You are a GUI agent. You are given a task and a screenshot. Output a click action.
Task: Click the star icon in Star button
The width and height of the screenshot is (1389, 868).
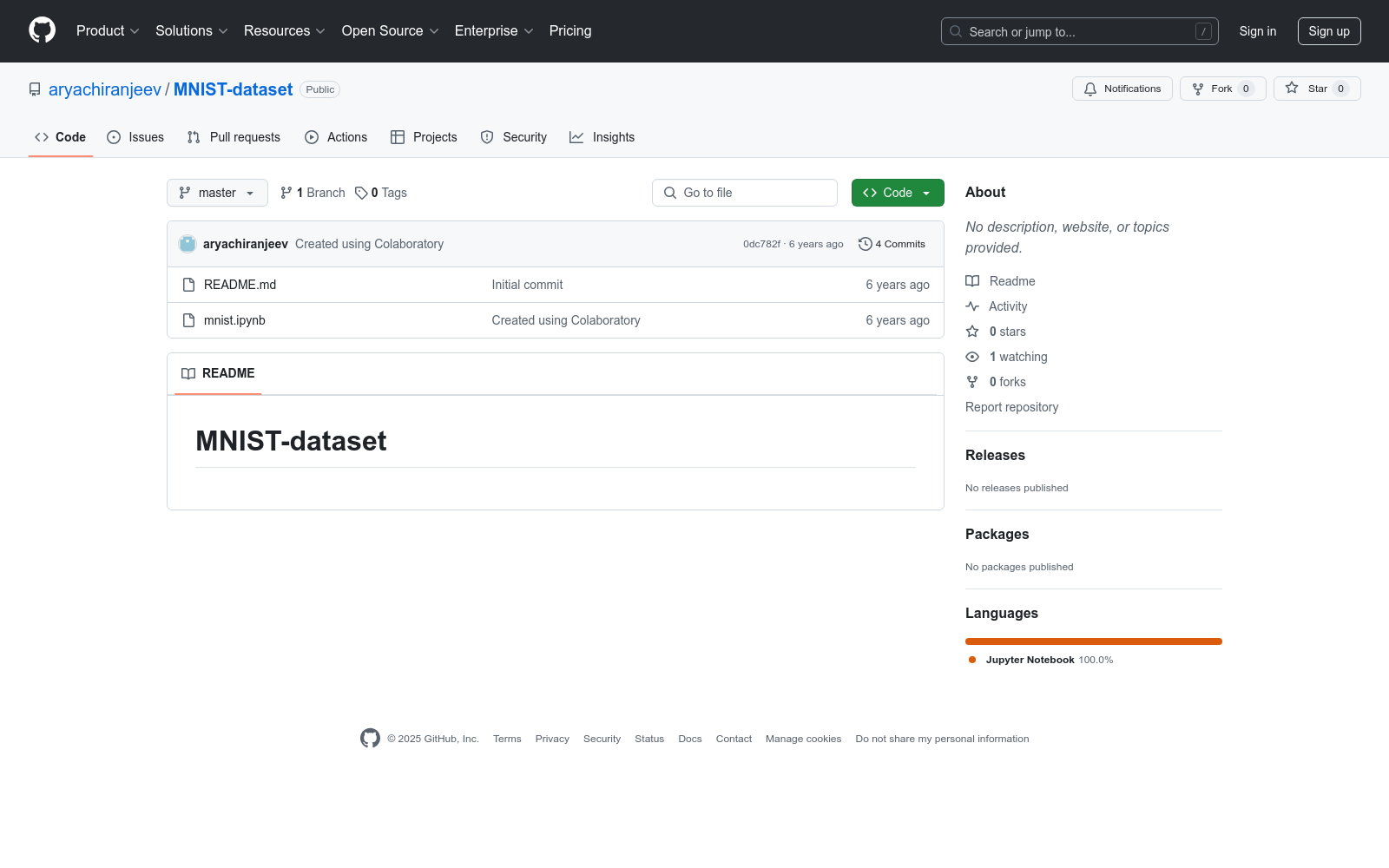coord(1292,88)
